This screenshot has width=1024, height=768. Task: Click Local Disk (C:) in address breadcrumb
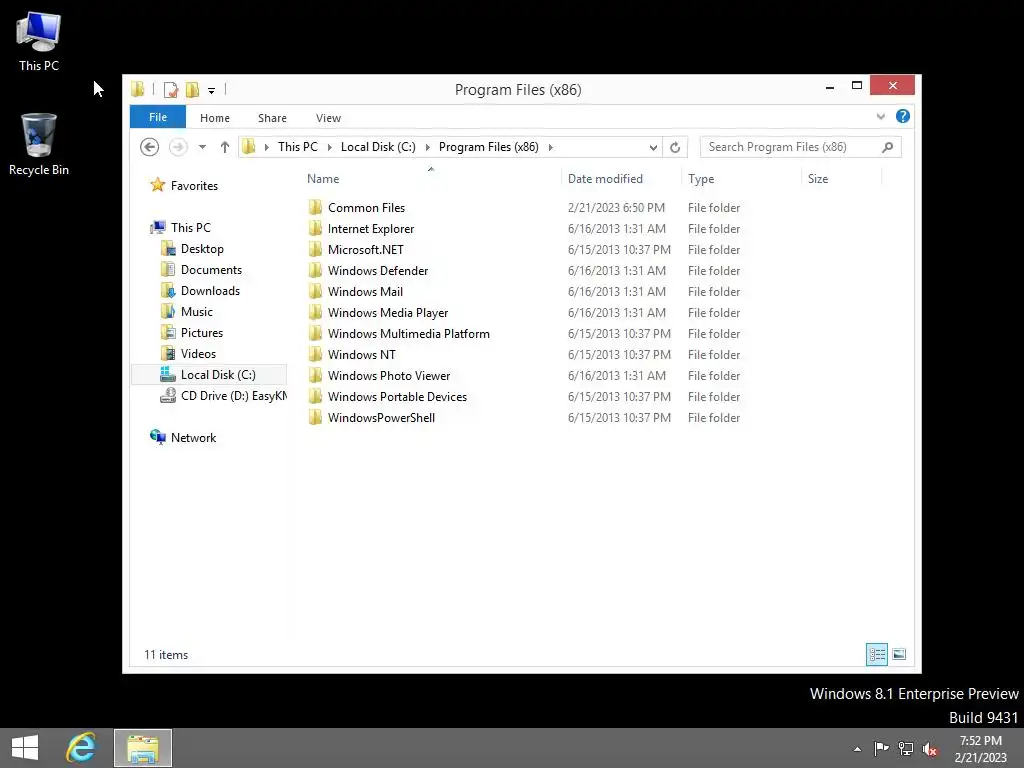tap(378, 147)
